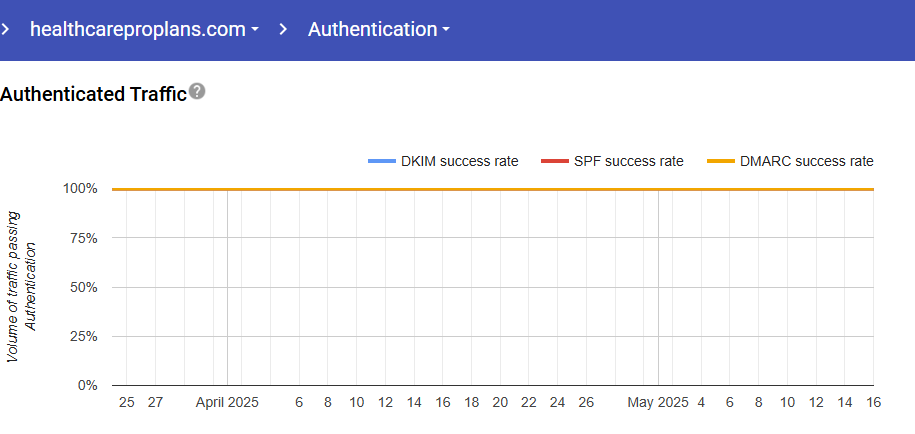Click the help icon beside Authenticated Traffic
915x434 pixels.
click(197, 92)
